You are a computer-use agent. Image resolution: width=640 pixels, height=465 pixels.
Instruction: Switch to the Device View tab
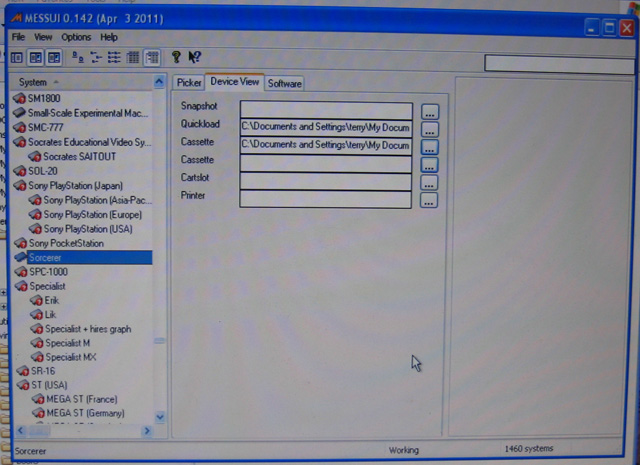[235, 81]
